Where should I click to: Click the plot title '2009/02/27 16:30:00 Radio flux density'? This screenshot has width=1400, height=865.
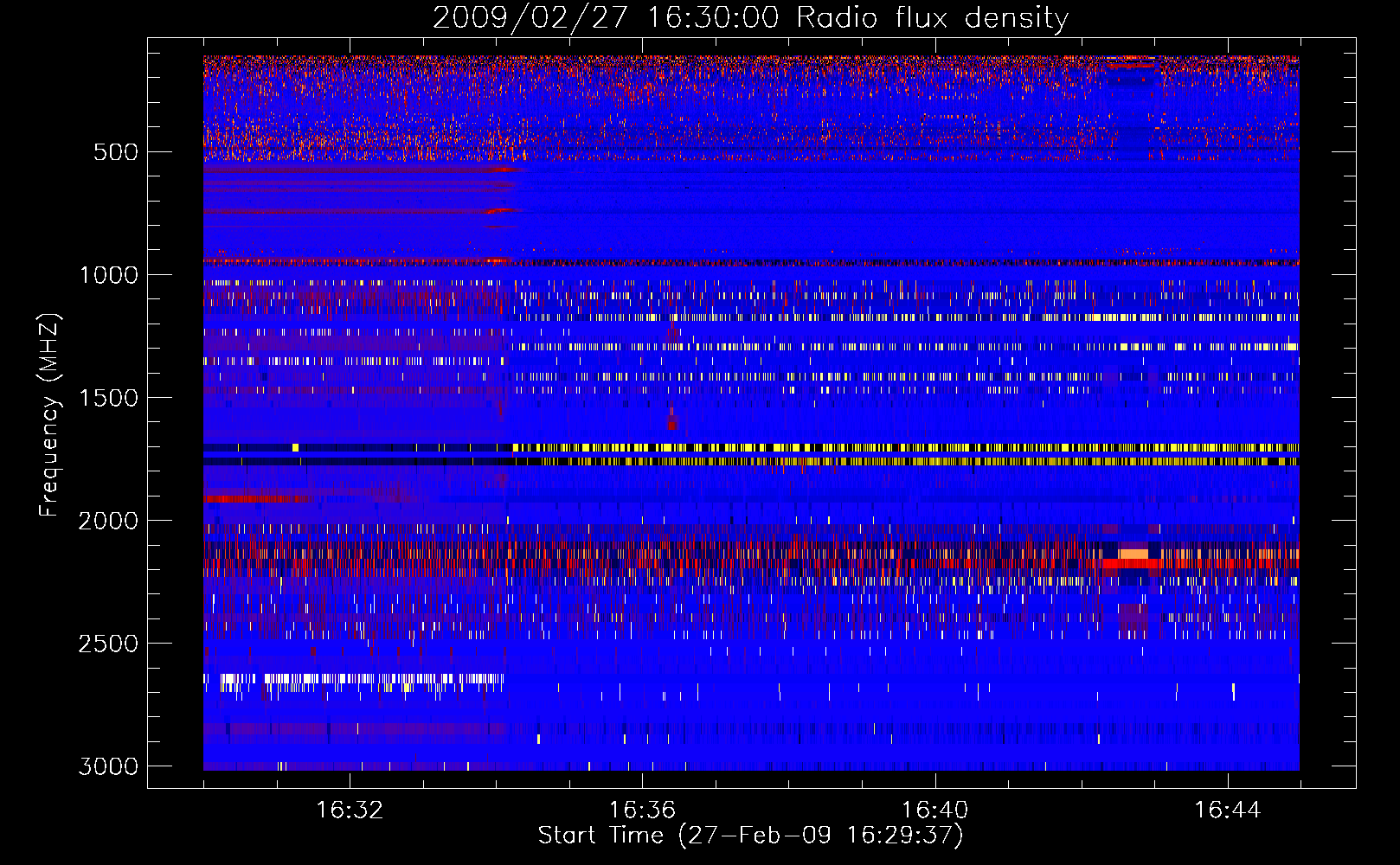pyautogui.click(x=750, y=18)
